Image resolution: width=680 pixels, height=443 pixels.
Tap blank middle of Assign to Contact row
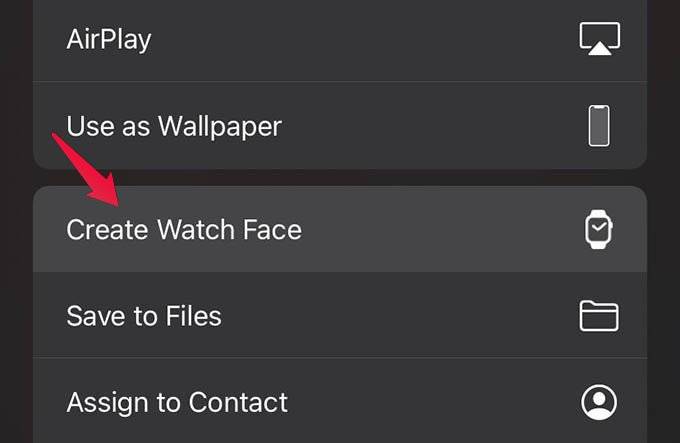click(x=430, y=403)
